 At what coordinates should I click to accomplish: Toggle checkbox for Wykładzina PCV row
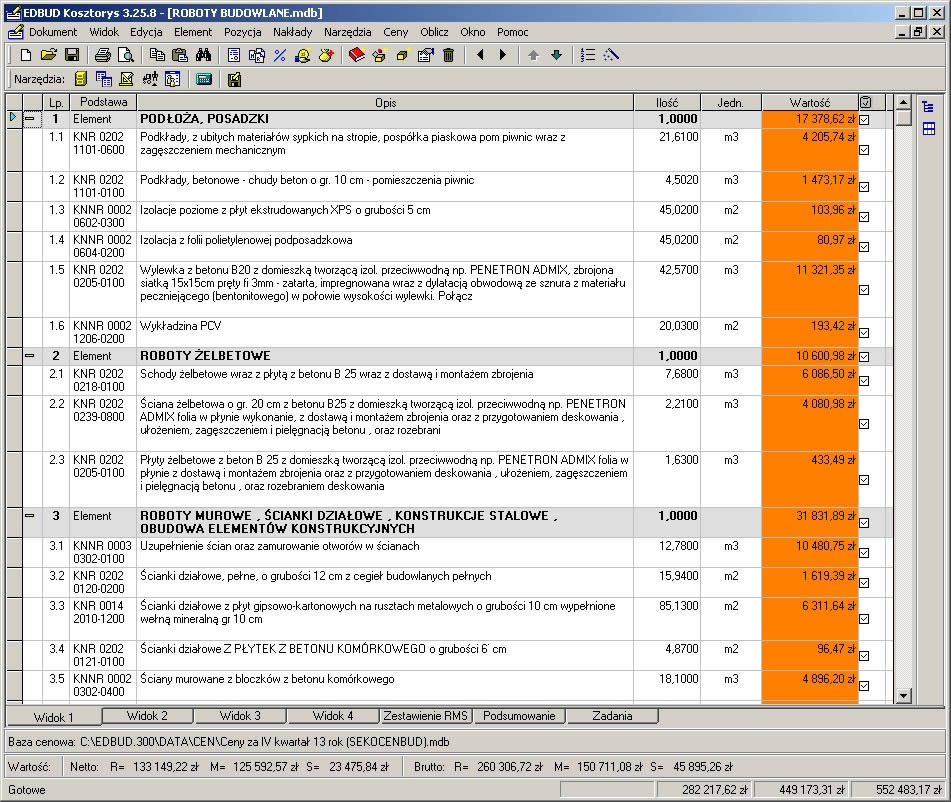tap(864, 332)
